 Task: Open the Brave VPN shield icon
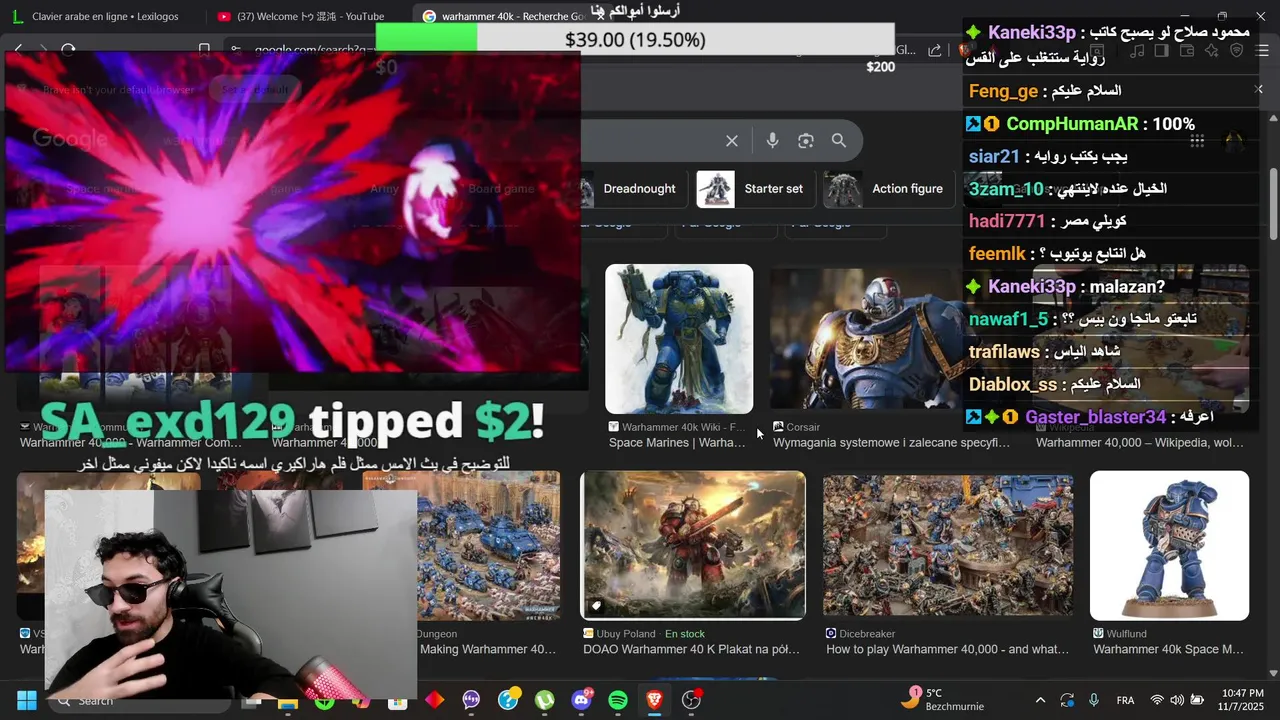pyautogui.click(x=1236, y=50)
